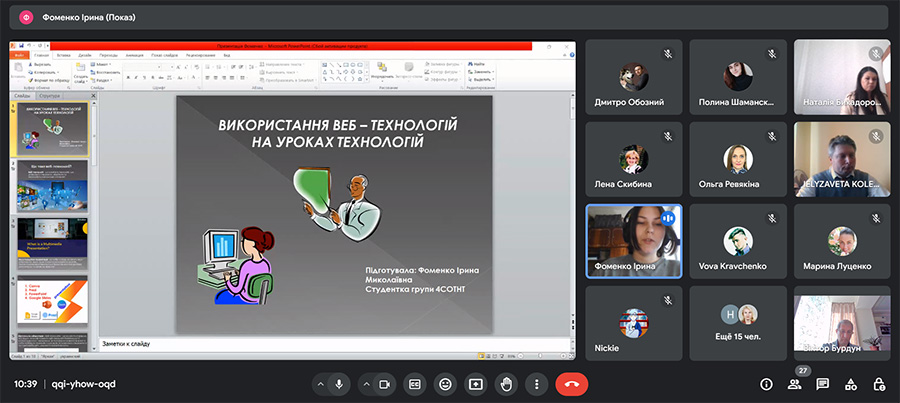Raise your hand in the meeting
900x403 pixels.
507,384
